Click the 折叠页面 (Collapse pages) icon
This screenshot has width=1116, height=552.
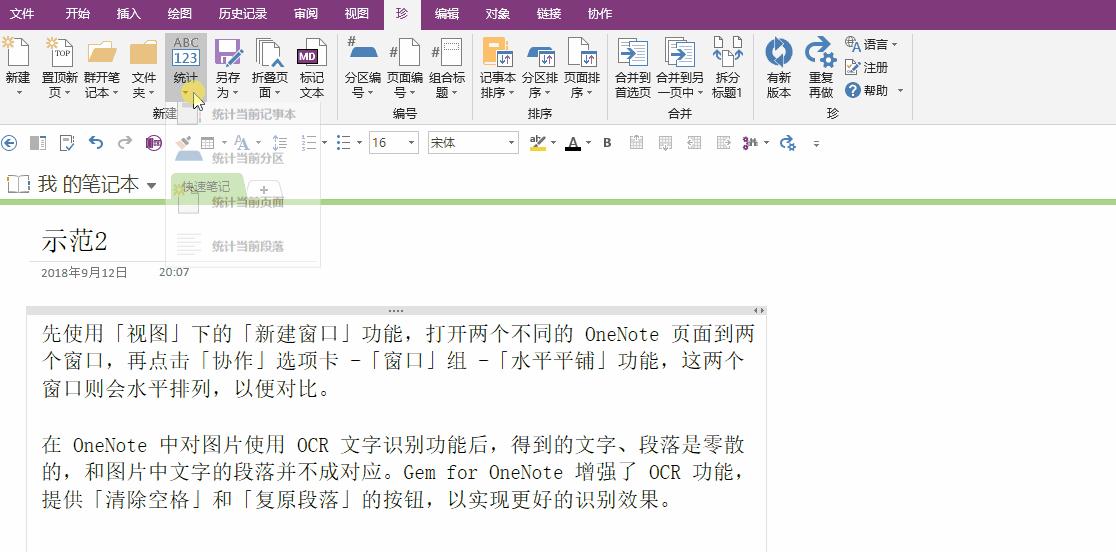[270, 52]
